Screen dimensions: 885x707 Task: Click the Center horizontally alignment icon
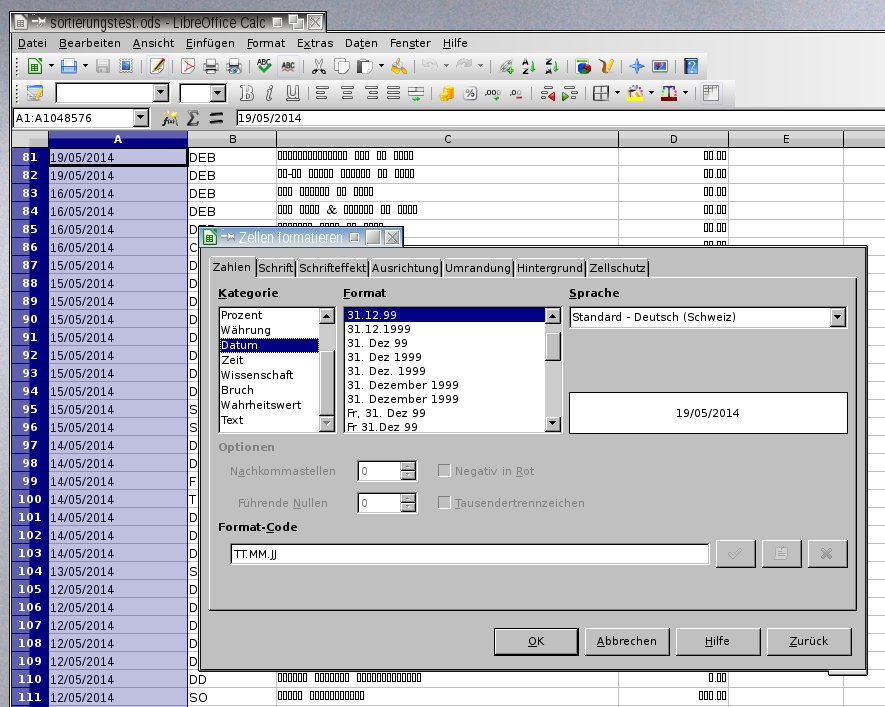347,93
